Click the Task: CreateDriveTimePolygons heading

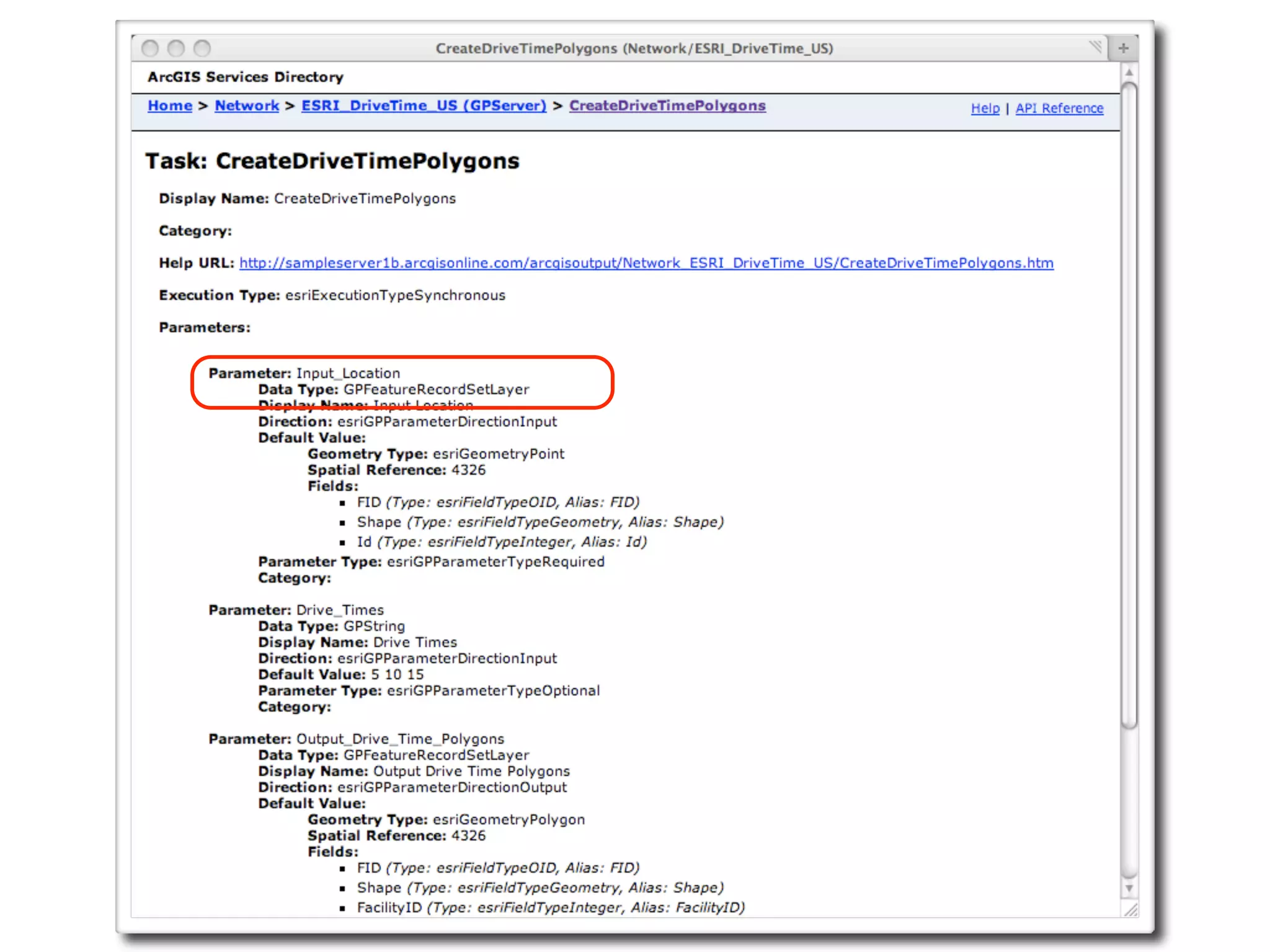tap(332, 161)
